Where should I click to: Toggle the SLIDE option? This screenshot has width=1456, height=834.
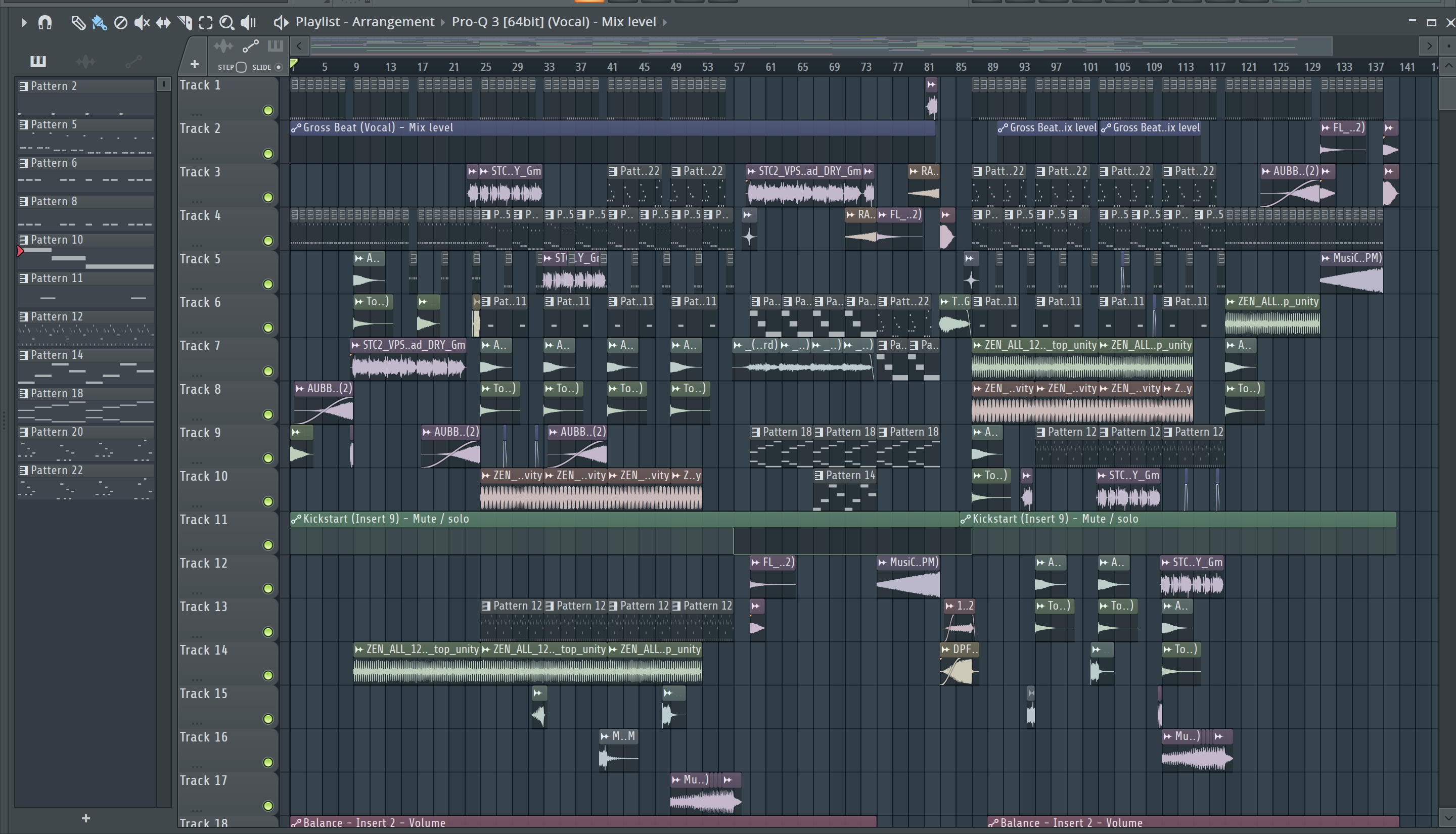(279, 67)
